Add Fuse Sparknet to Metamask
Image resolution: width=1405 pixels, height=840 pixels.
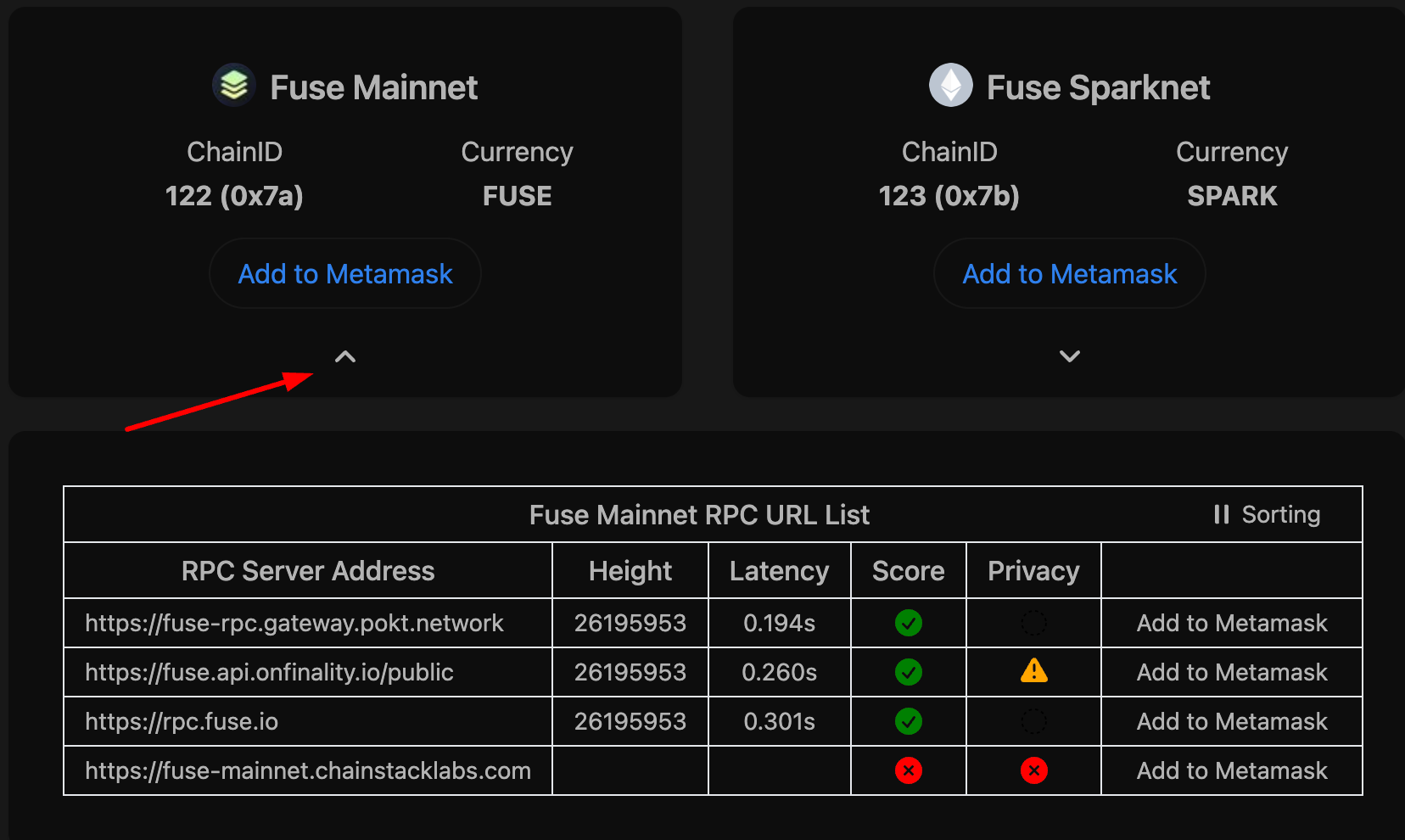(1070, 274)
